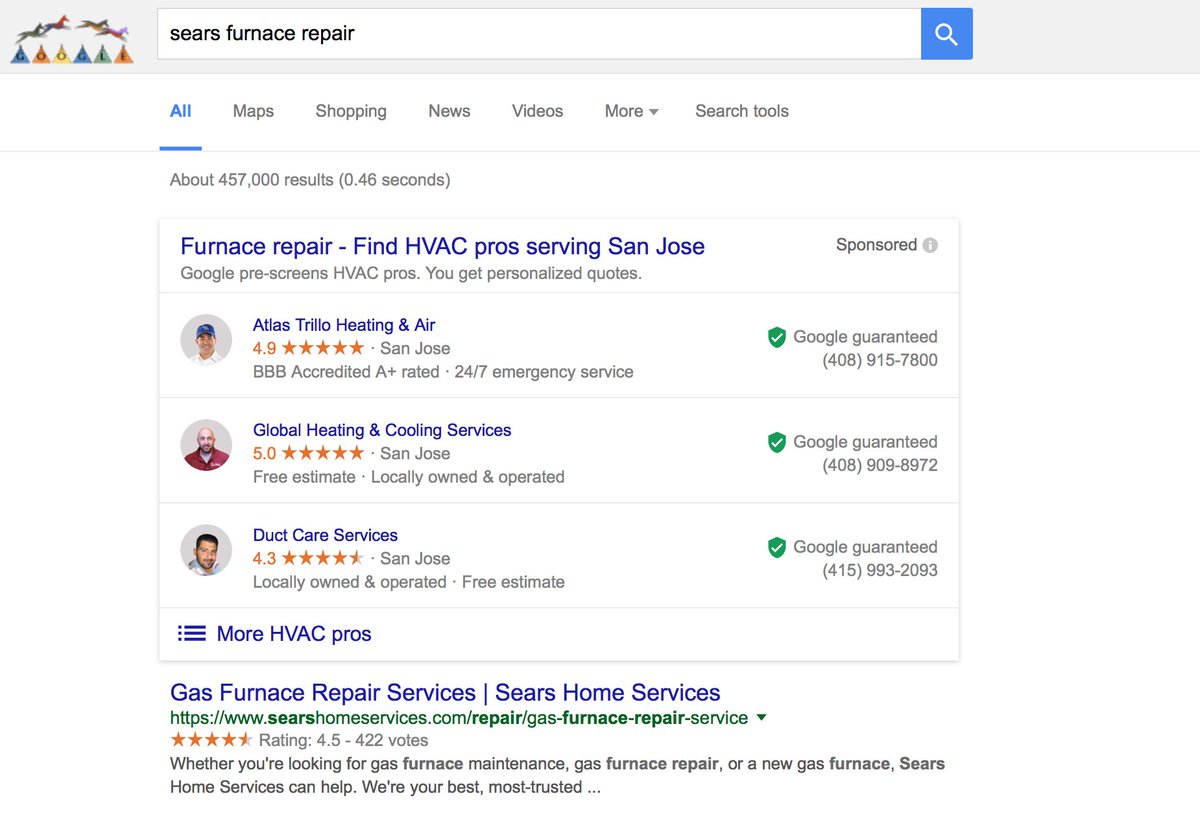Click More HVAC pros
The height and width of the screenshot is (820, 1200).
pos(293,633)
